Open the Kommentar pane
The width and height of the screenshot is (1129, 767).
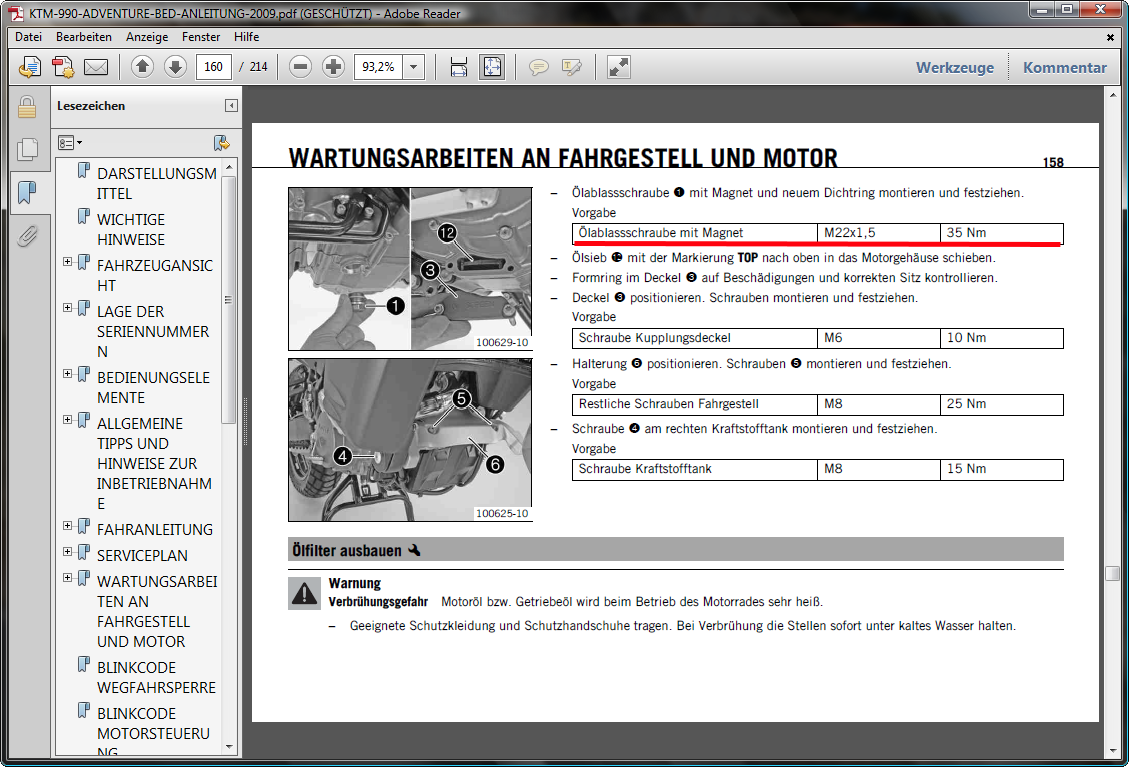click(1064, 68)
